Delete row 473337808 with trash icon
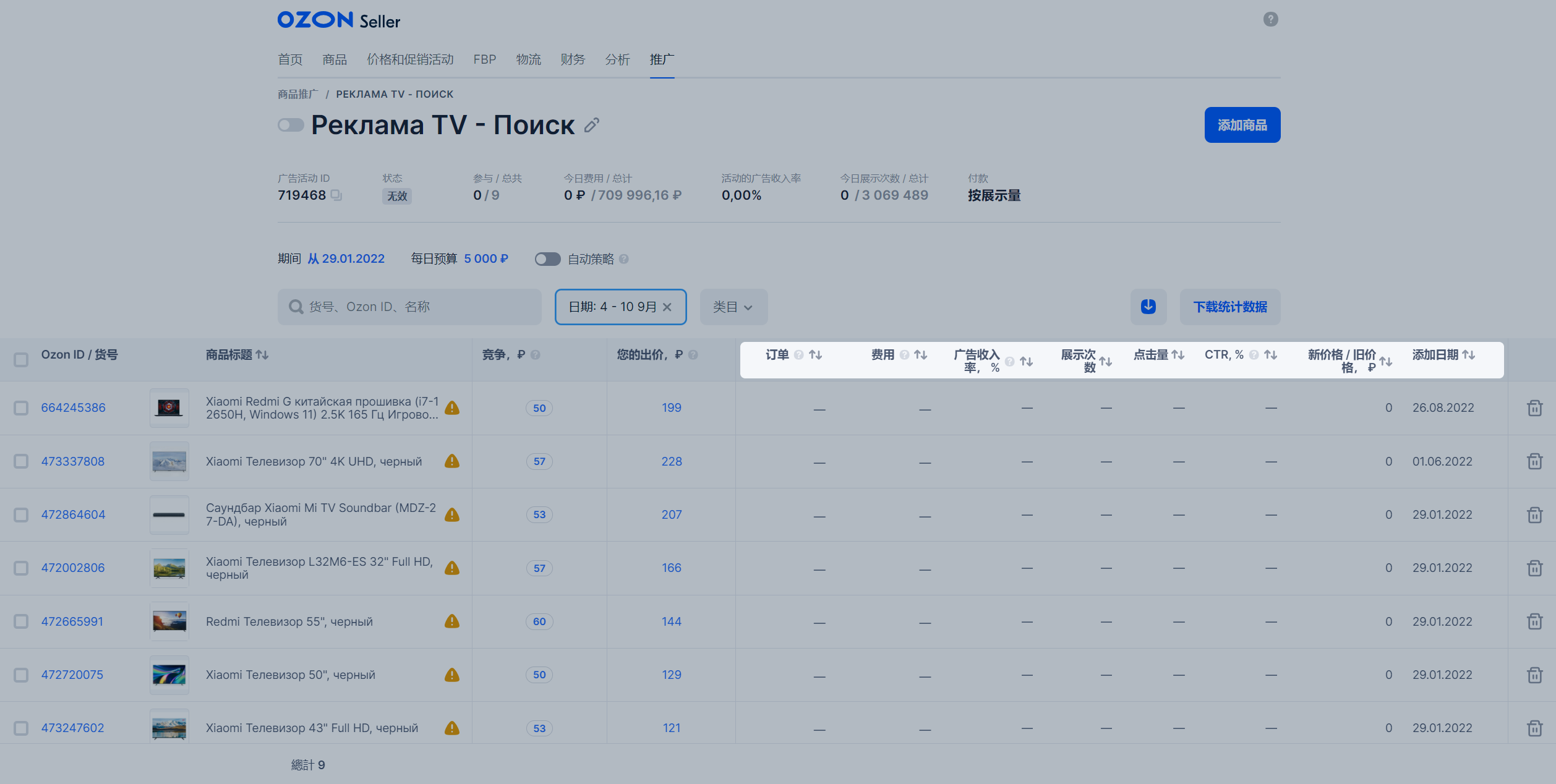 (1534, 461)
